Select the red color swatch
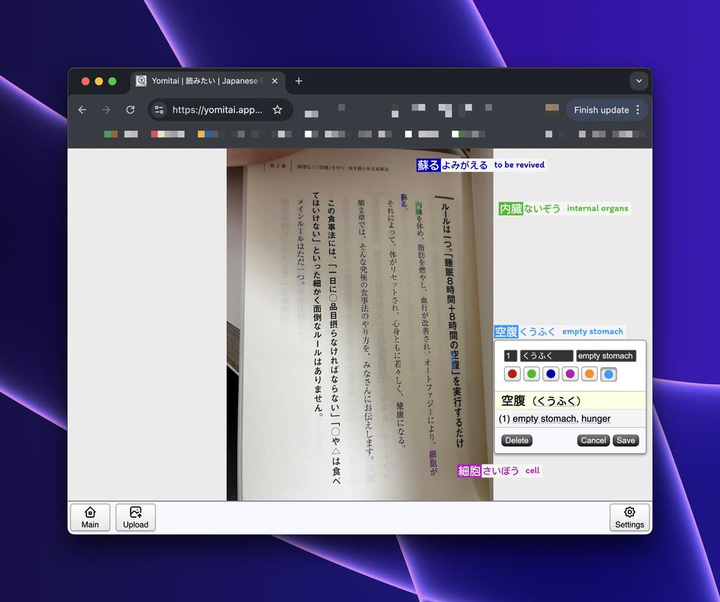Viewport: 720px width, 602px height. 512,374
